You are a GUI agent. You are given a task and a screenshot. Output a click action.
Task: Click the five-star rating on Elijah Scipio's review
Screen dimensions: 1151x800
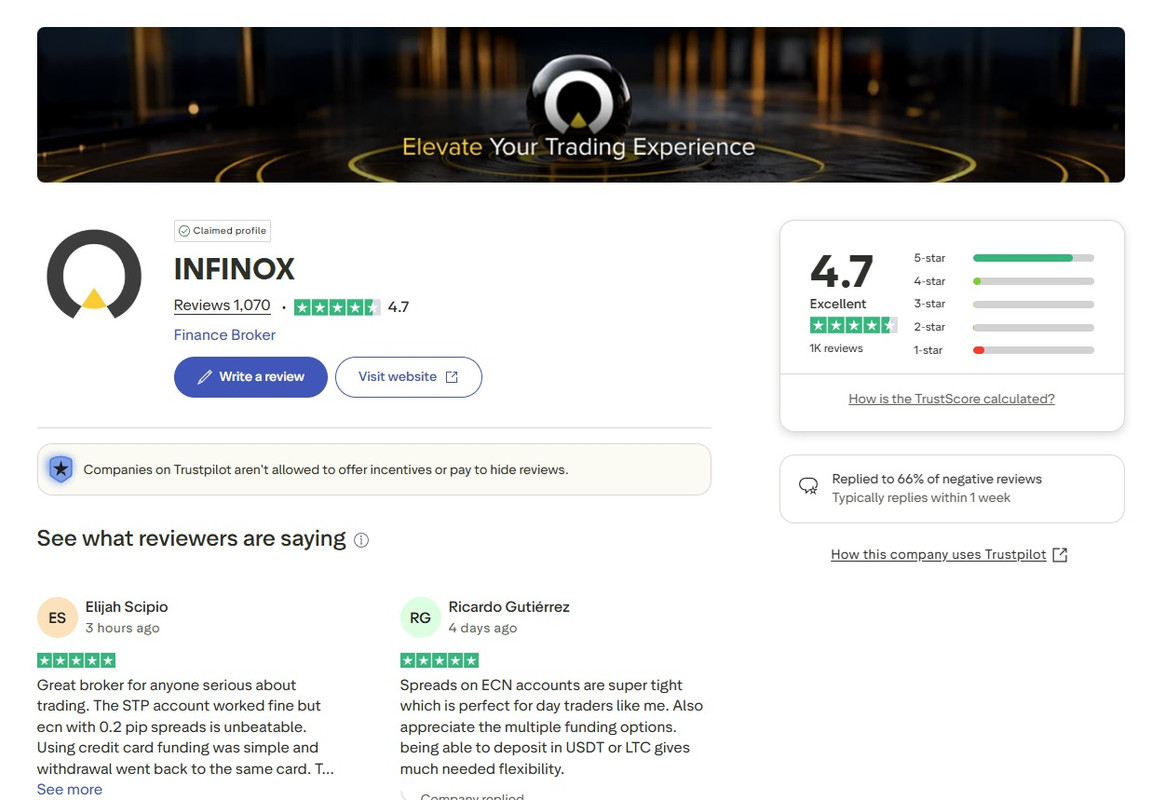[76, 661]
